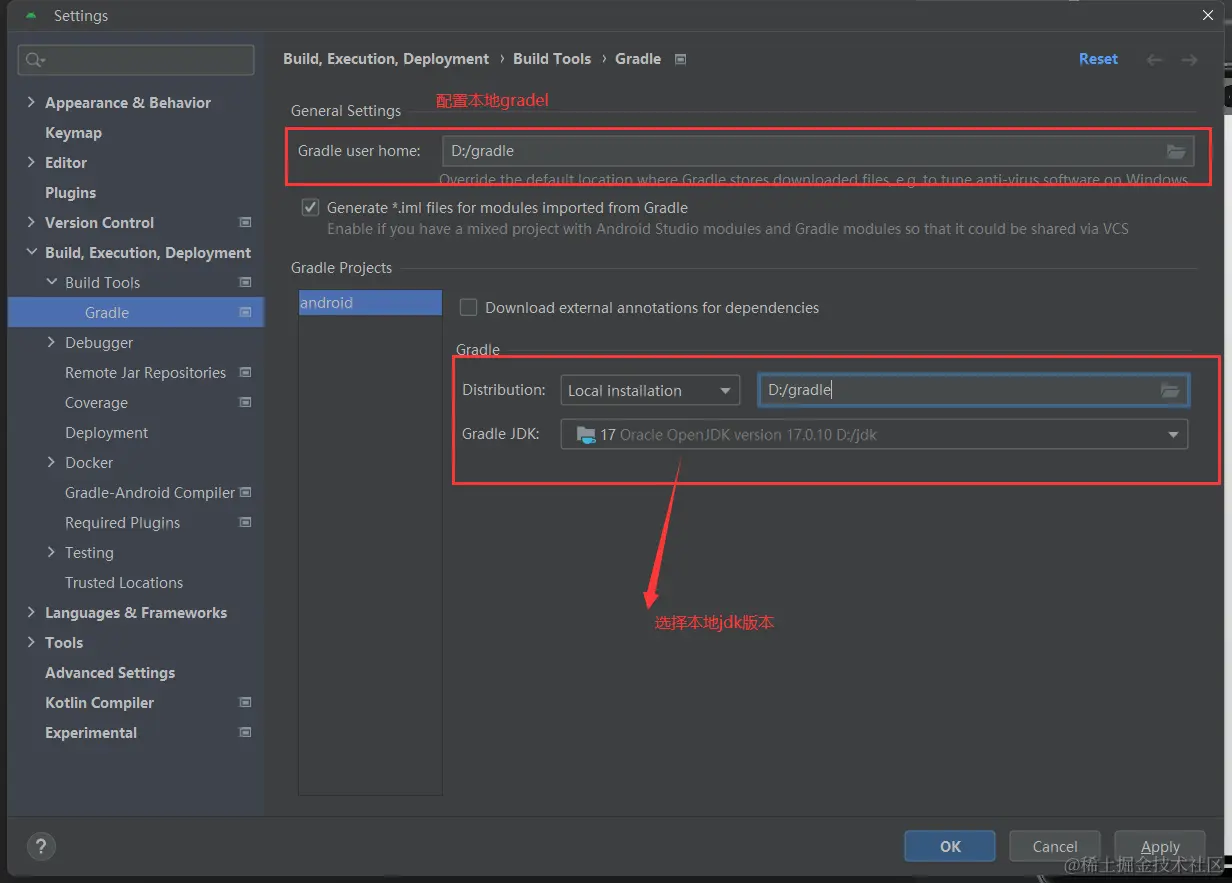Viewport: 1232px width, 883px height.
Task: Click project icon next to Kotlin Compiler
Action: tap(246, 702)
